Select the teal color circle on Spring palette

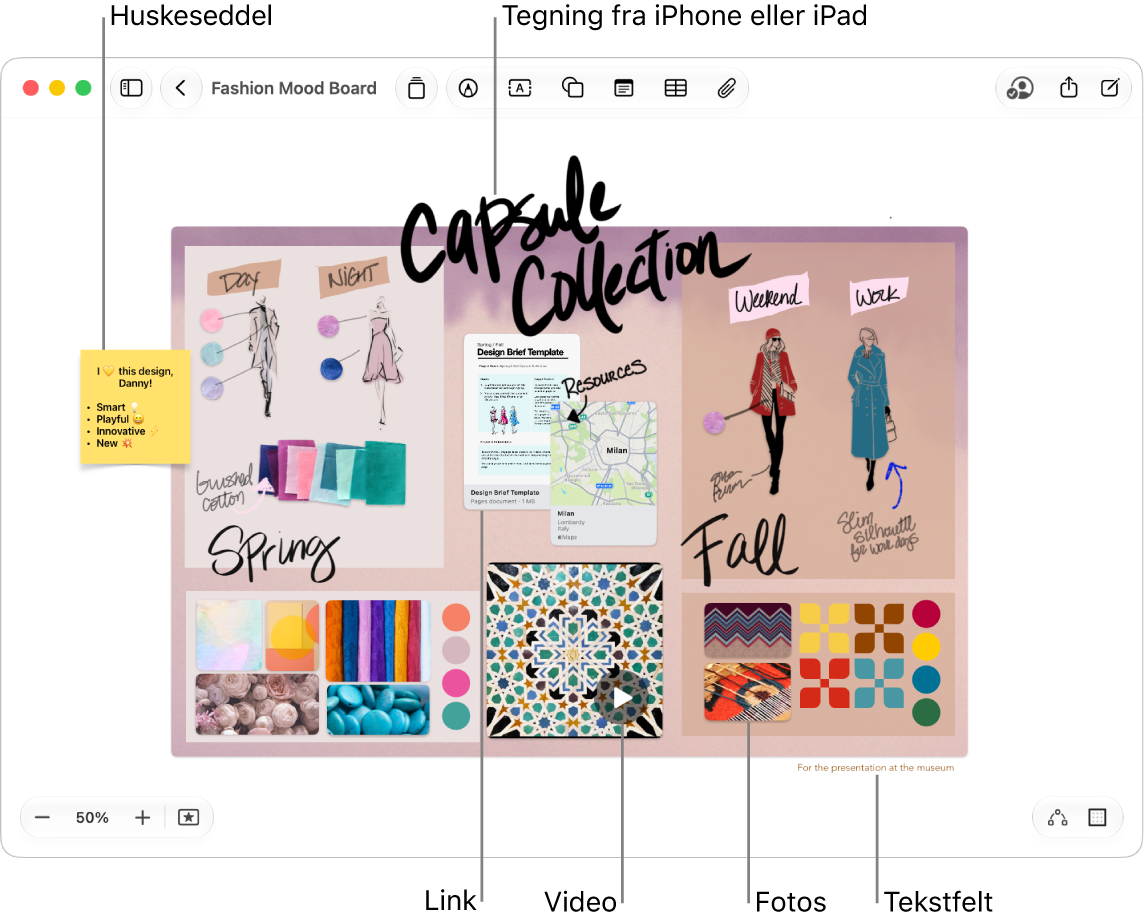(456, 716)
